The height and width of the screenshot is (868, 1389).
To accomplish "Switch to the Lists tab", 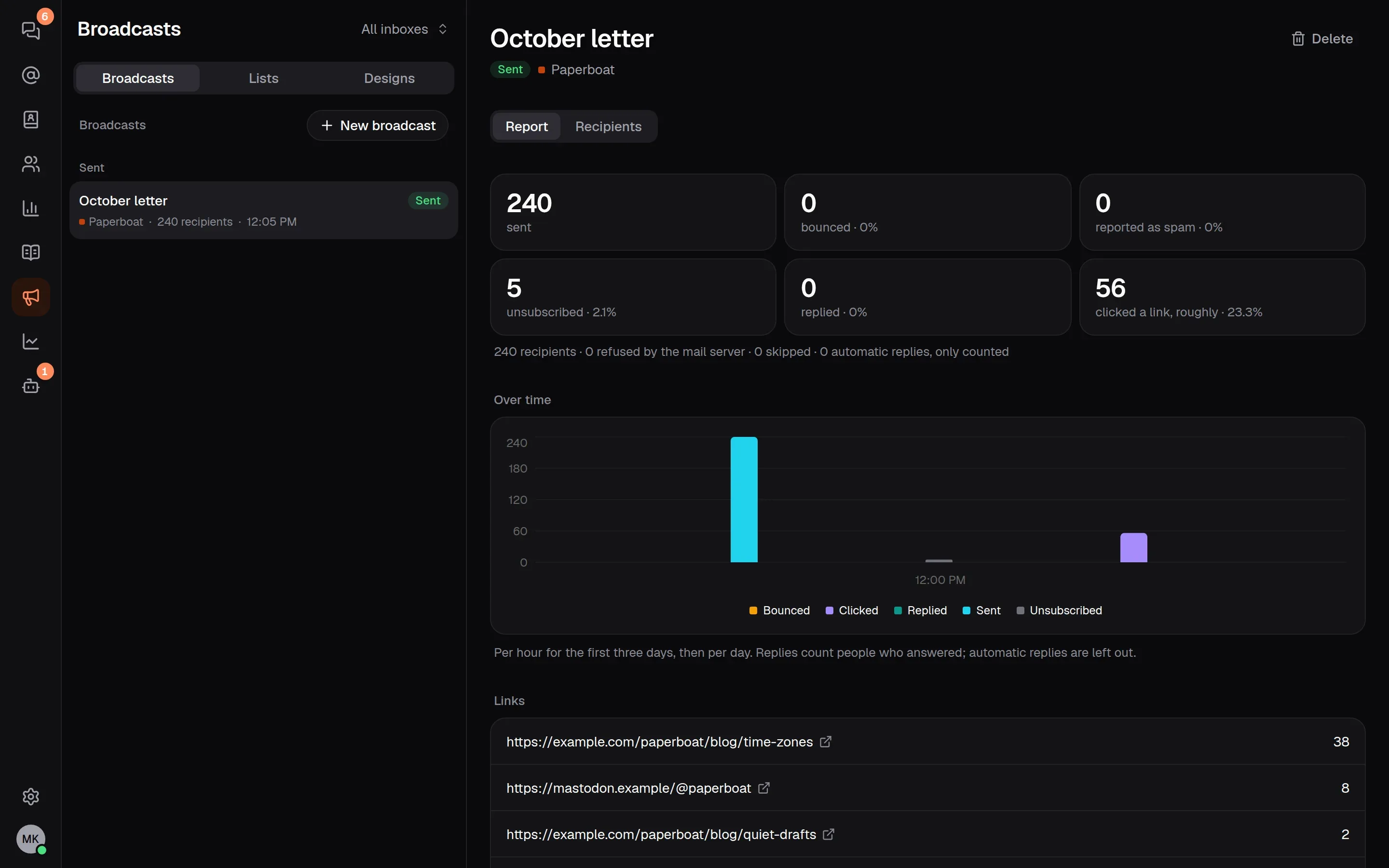I will pos(263,78).
